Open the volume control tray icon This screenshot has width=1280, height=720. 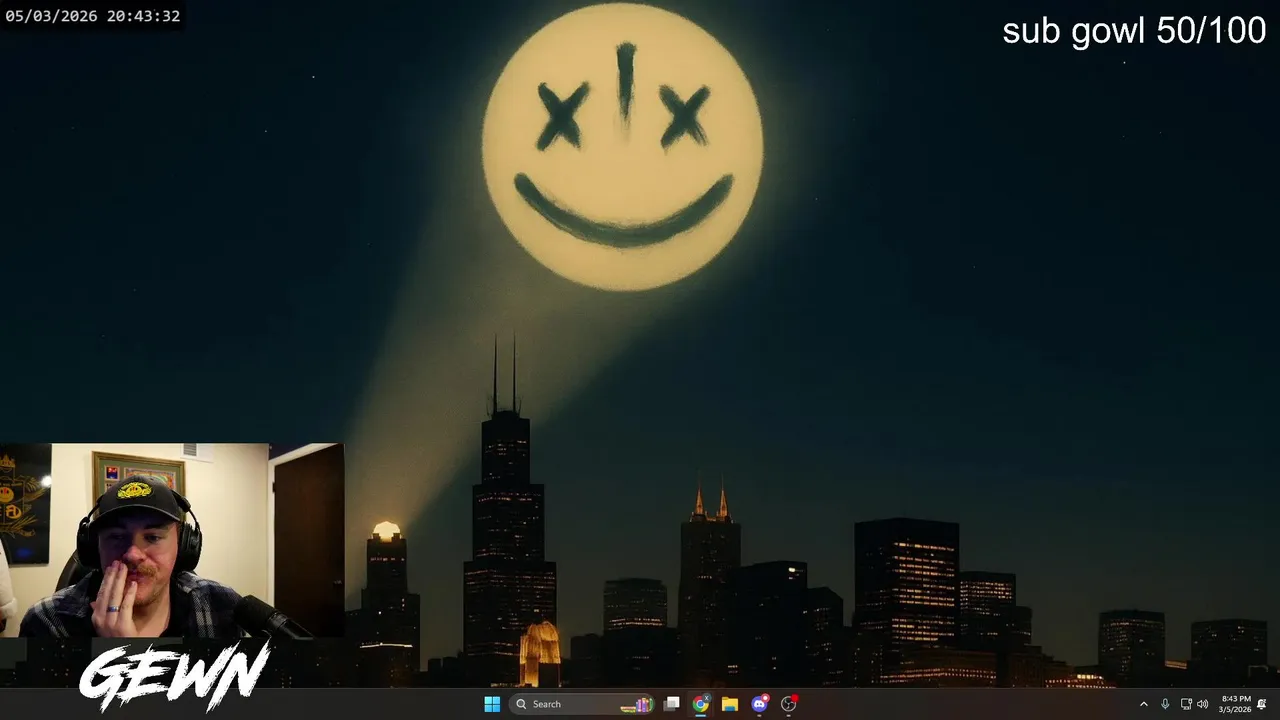(x=1203, y=704)
